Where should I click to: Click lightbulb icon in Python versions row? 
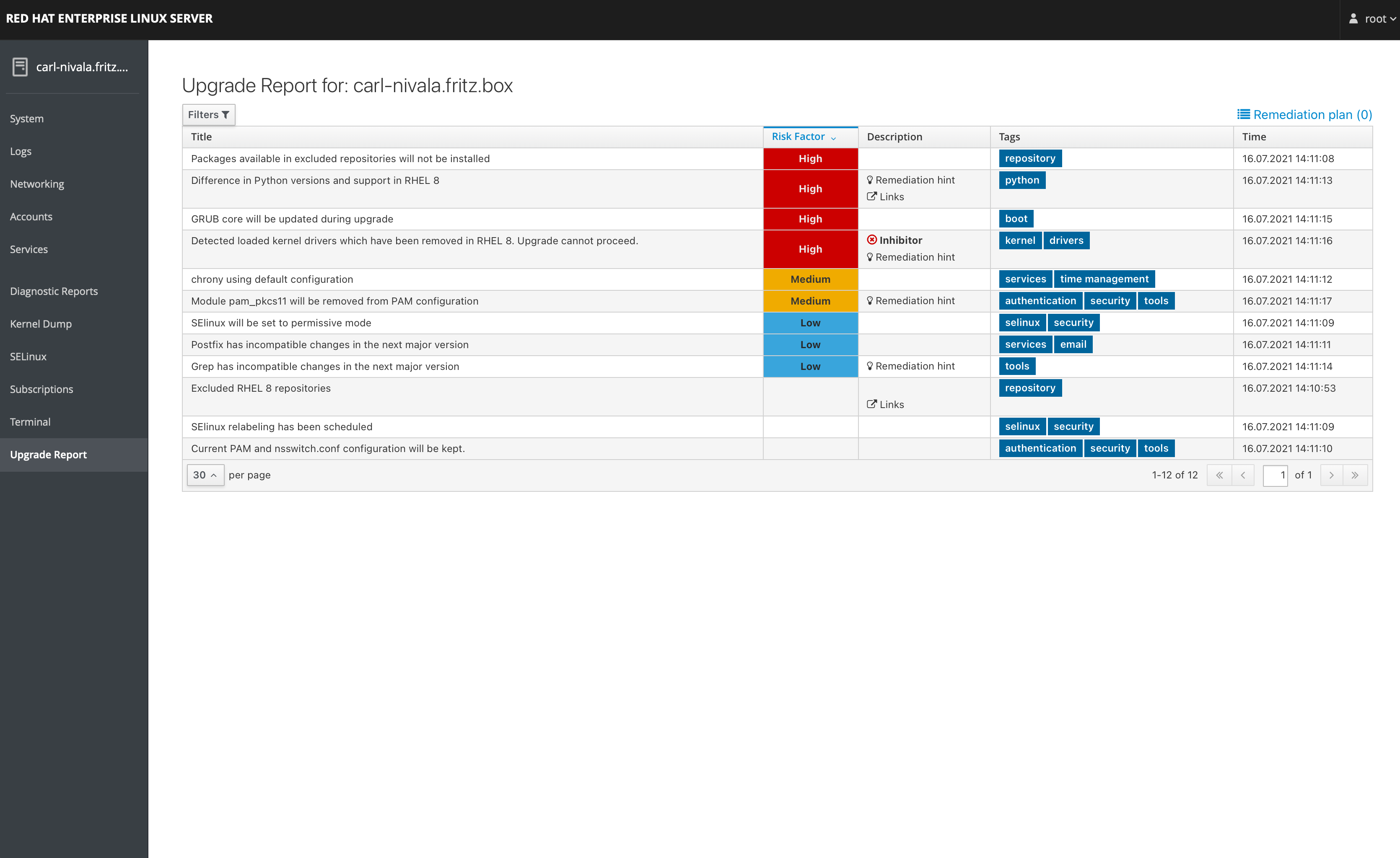pyautogui.click(x=869, y=180)
